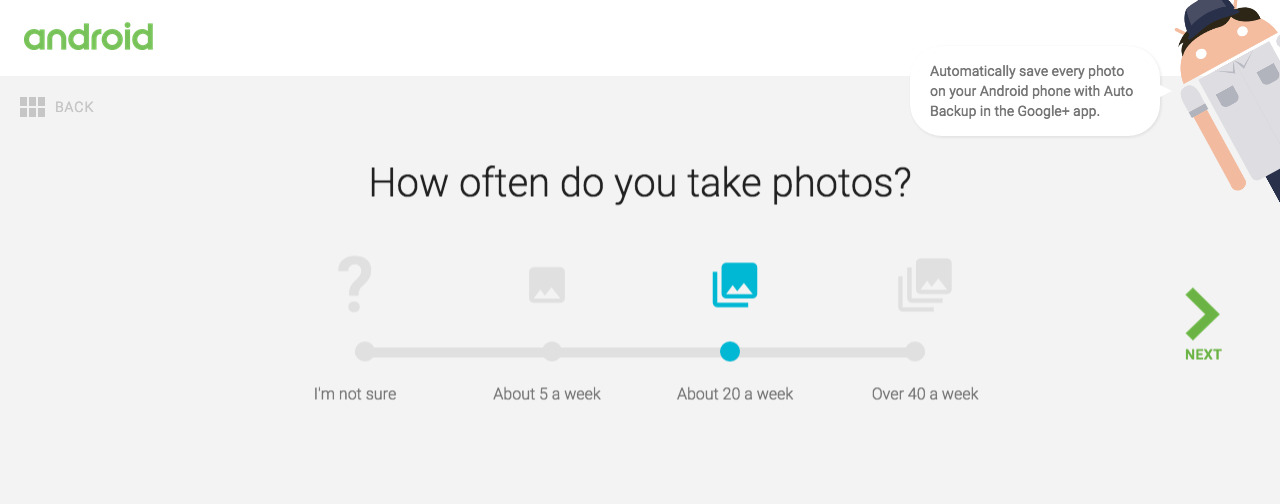
Task: Select the slider dot above "I'm not sure"
Action: 365,352
